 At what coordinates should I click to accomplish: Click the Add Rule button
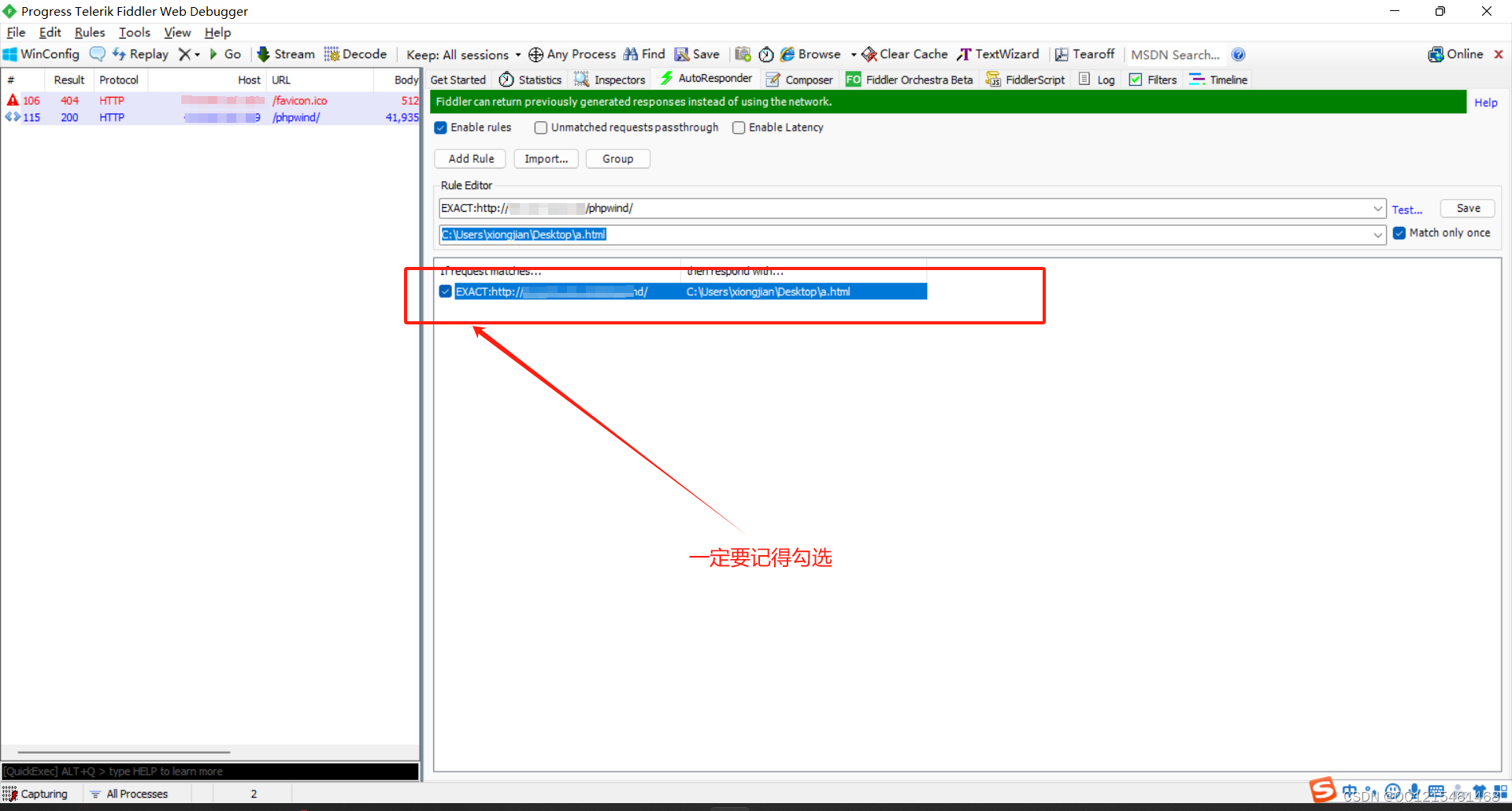(x=471, y=159)
